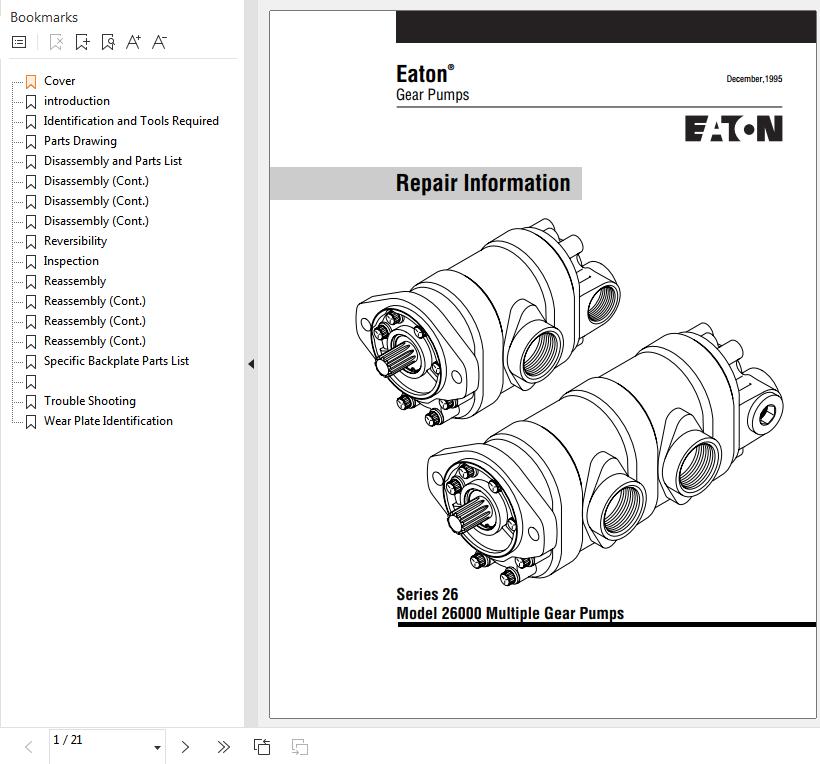Click the Series 26 text
Image resolution: width=820 pixels, height=764 pixels.
coord(427,594)
